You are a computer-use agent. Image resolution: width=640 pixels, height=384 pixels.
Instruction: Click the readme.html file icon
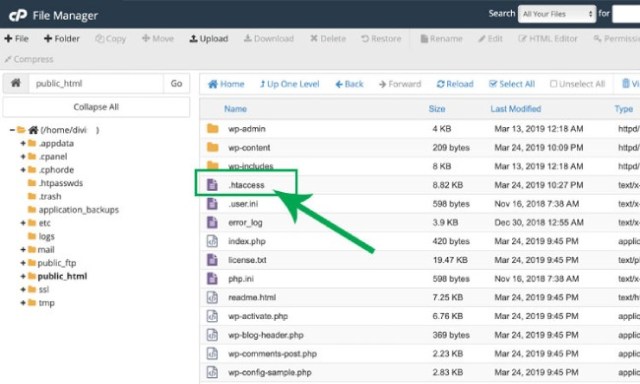[212, 297]
